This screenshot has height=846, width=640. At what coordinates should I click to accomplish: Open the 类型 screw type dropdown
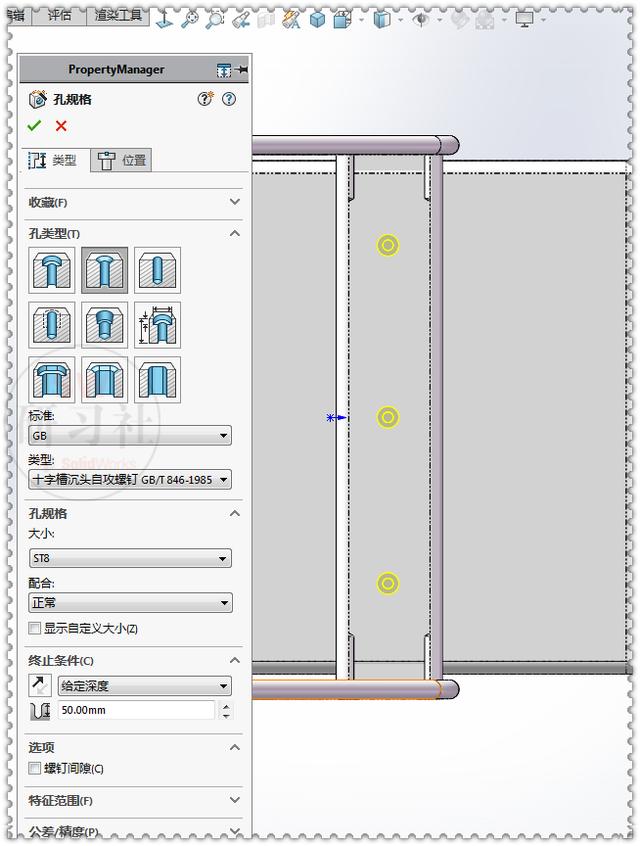click(x=130, y=480)
